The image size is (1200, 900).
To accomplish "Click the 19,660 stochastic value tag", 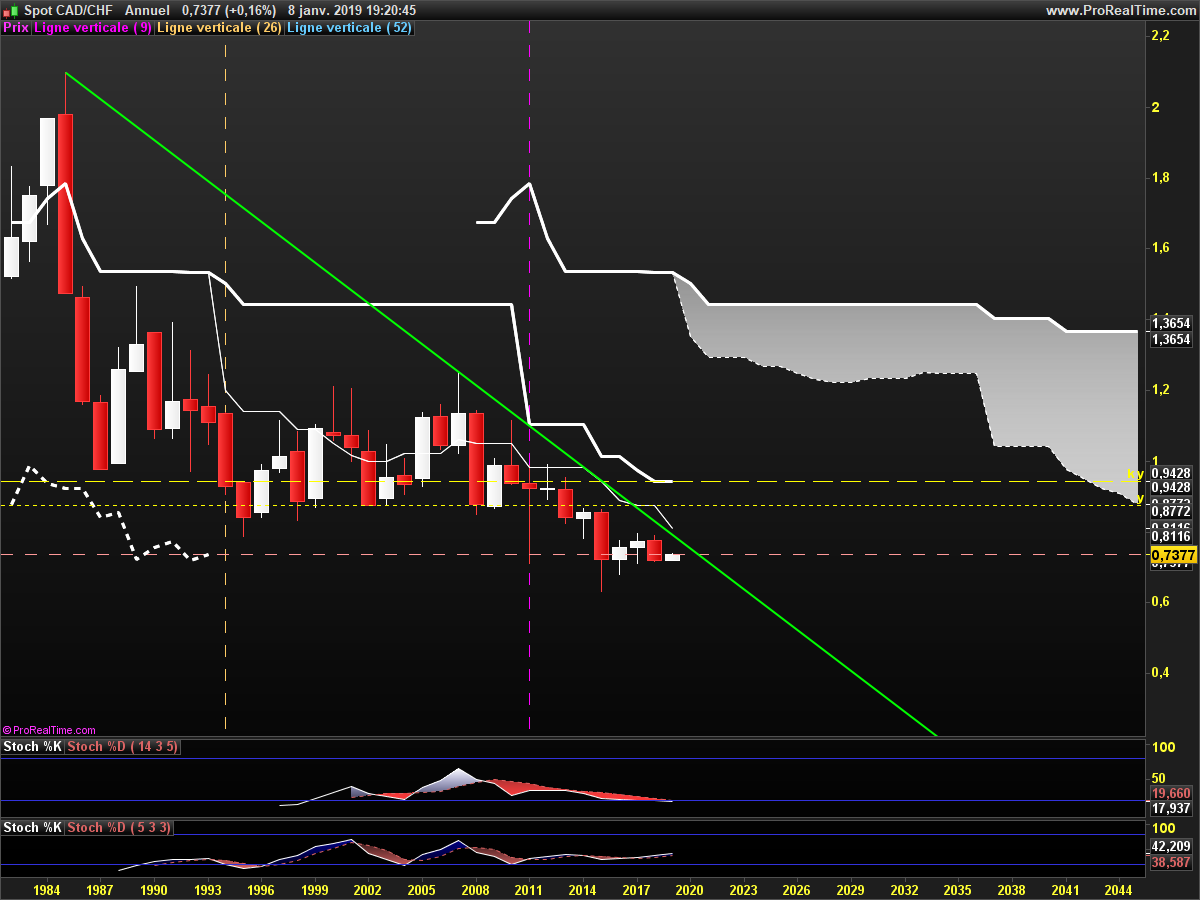I will pyautogui.click(x=1171, y=792).
